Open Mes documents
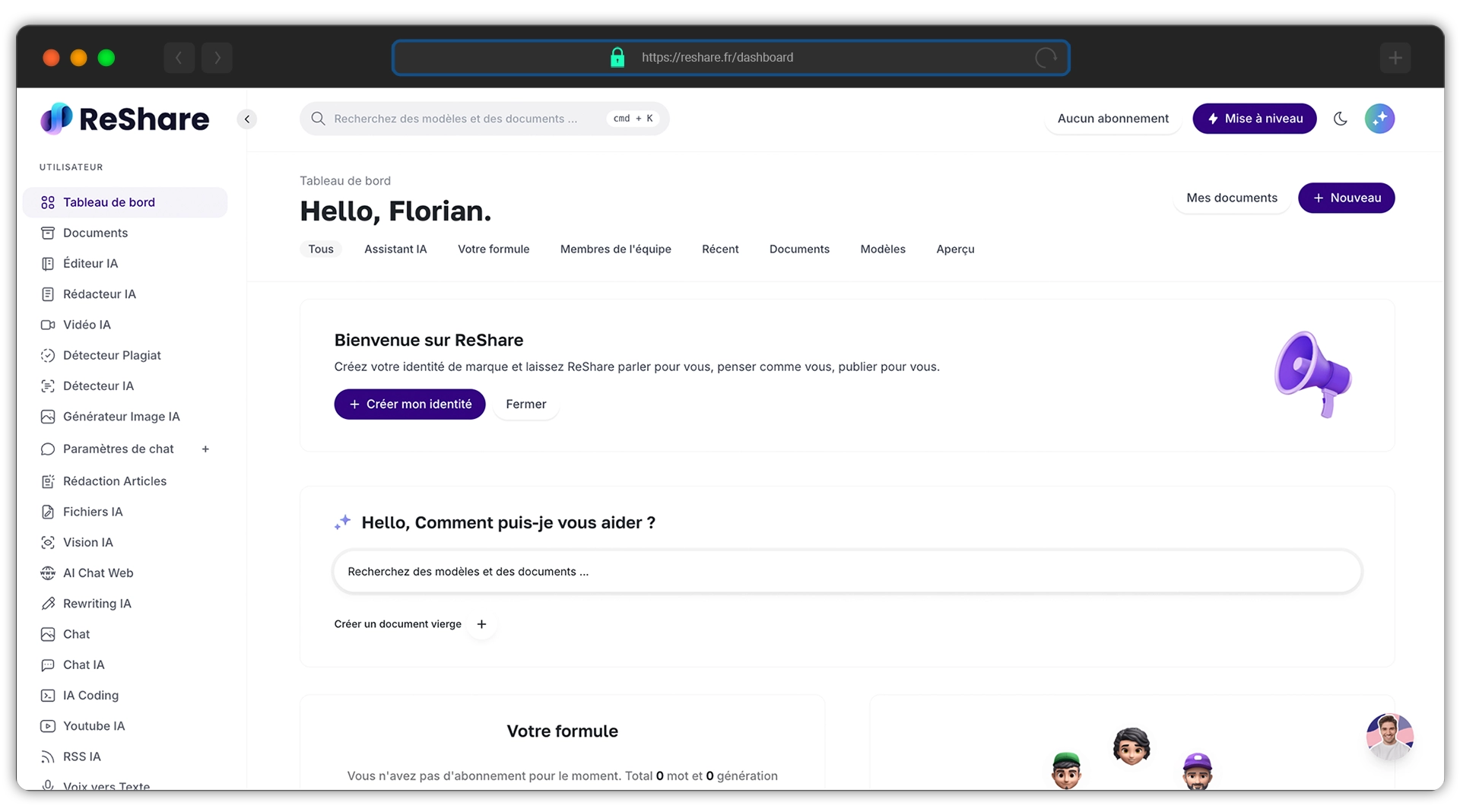Image resolution: width=1460 pixels, height=812 pixels. [x=1232, y=198]
